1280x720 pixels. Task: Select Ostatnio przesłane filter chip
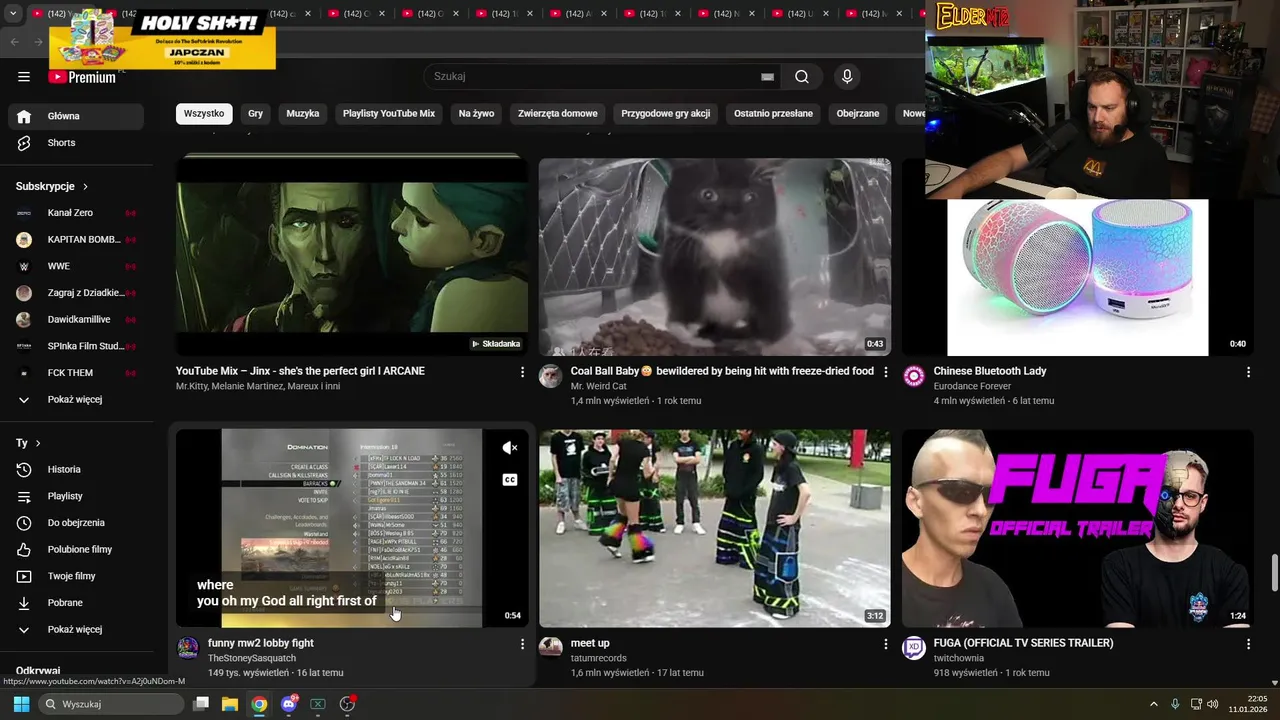pyautogui.click(x=774, y=114)
